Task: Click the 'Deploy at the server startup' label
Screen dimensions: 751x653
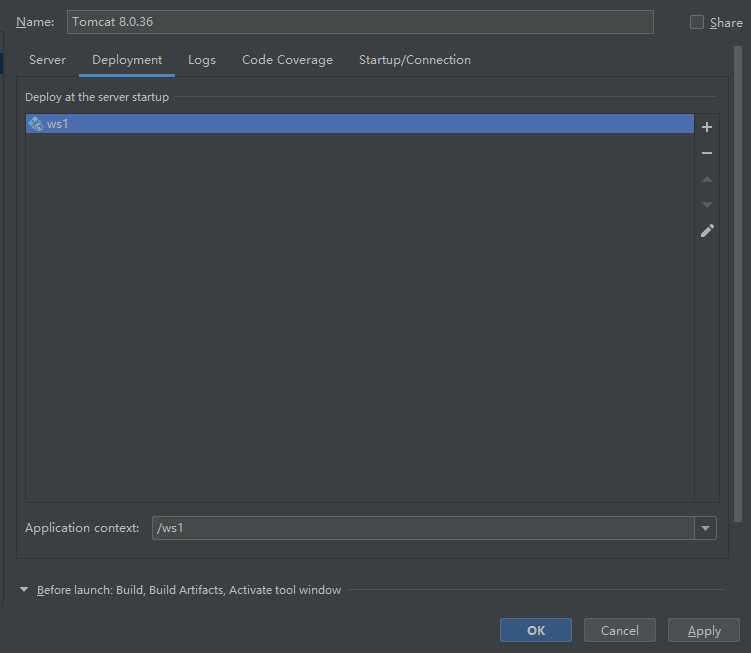Action: pos(97,97)
